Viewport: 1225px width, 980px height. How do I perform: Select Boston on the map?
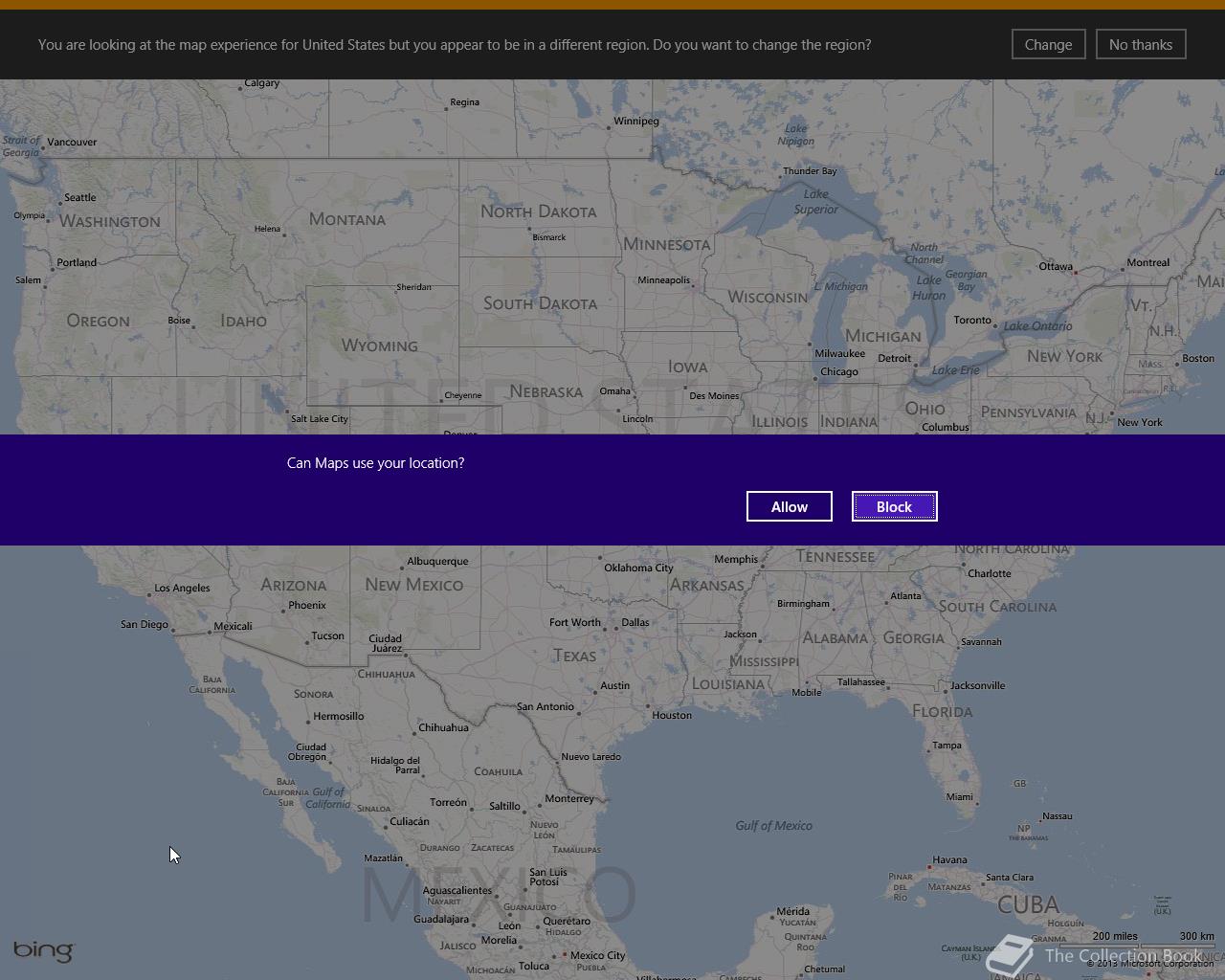[1198, 358]
